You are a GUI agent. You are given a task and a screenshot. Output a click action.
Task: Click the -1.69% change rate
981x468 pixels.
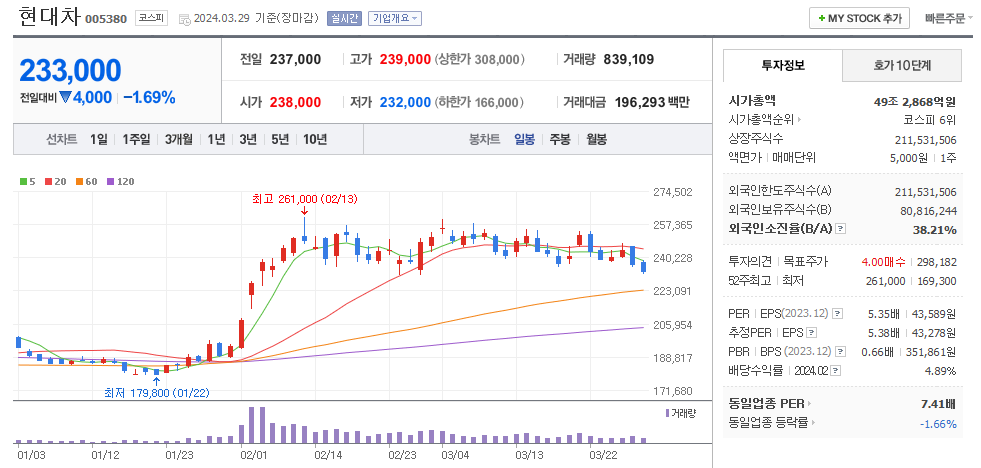click(x=149, y=98)
